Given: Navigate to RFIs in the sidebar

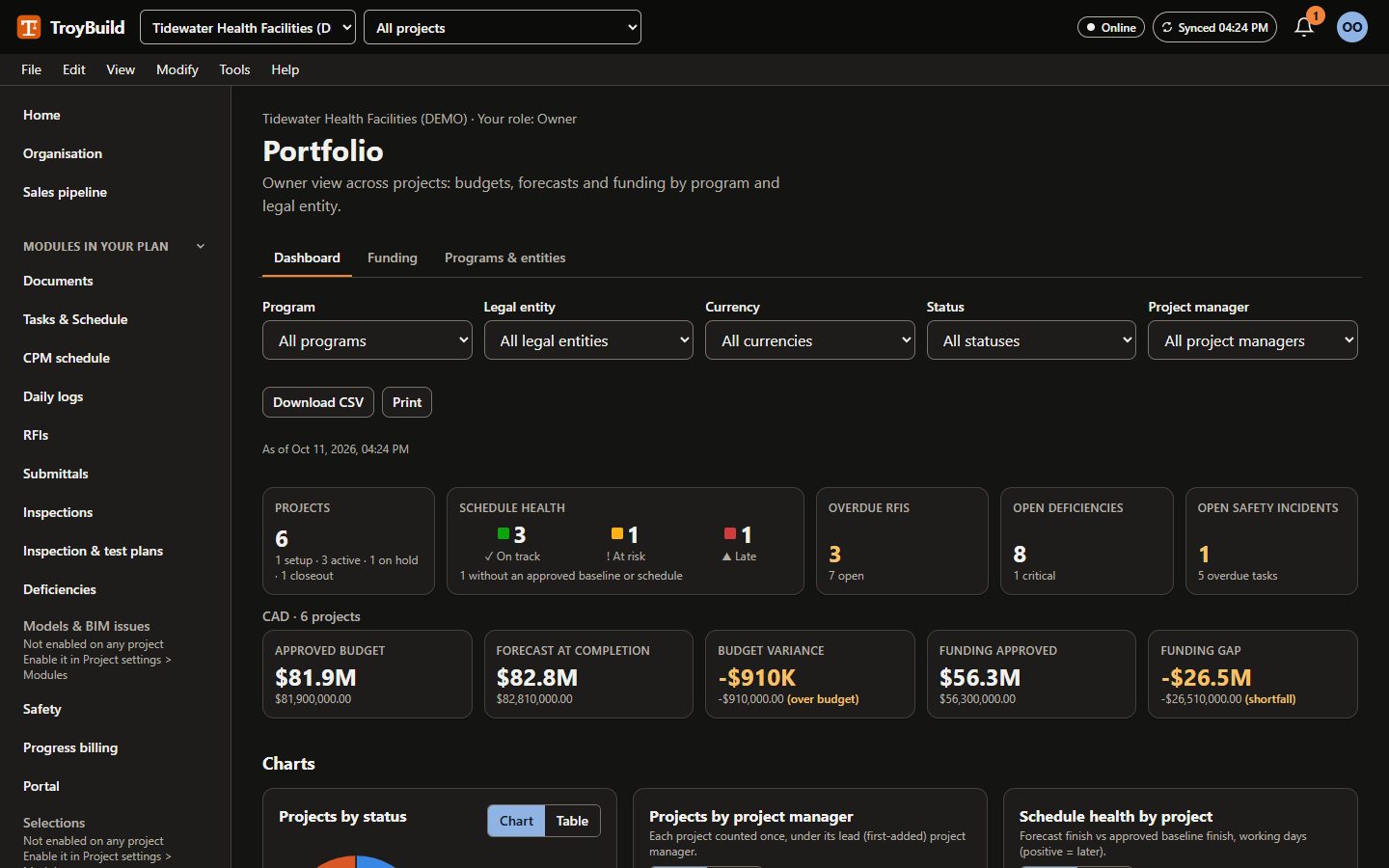Looking at the screenshot, I should coord(36,435).
